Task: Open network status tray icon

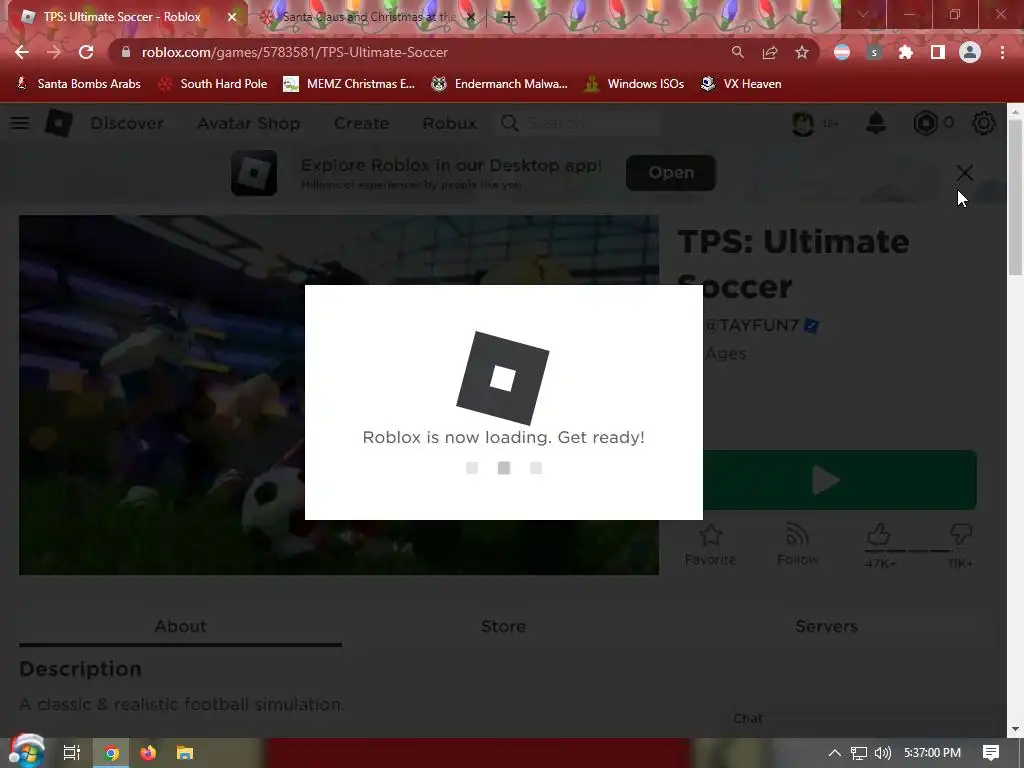Action: pyautogui.click(x=859, y=753)
